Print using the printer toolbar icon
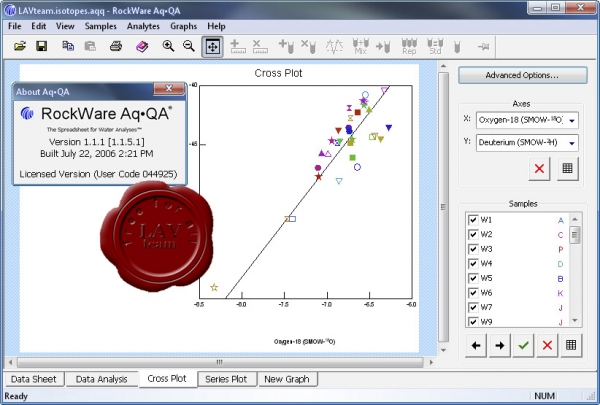The height and width of the screenshot is (405, 600). point(116,46)
